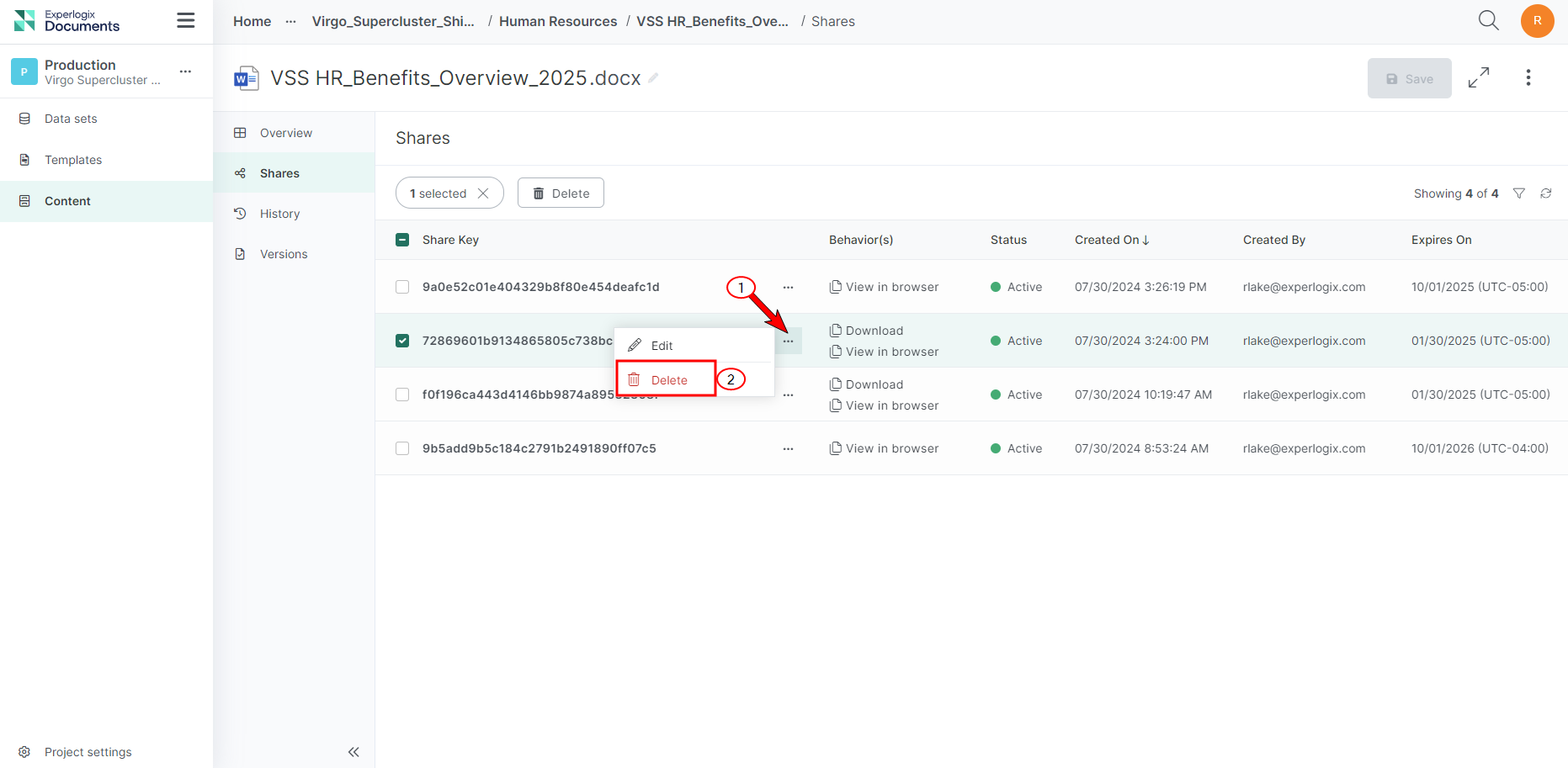
Task: Click the Expires On column header
Action: [x=1441, y=240]
